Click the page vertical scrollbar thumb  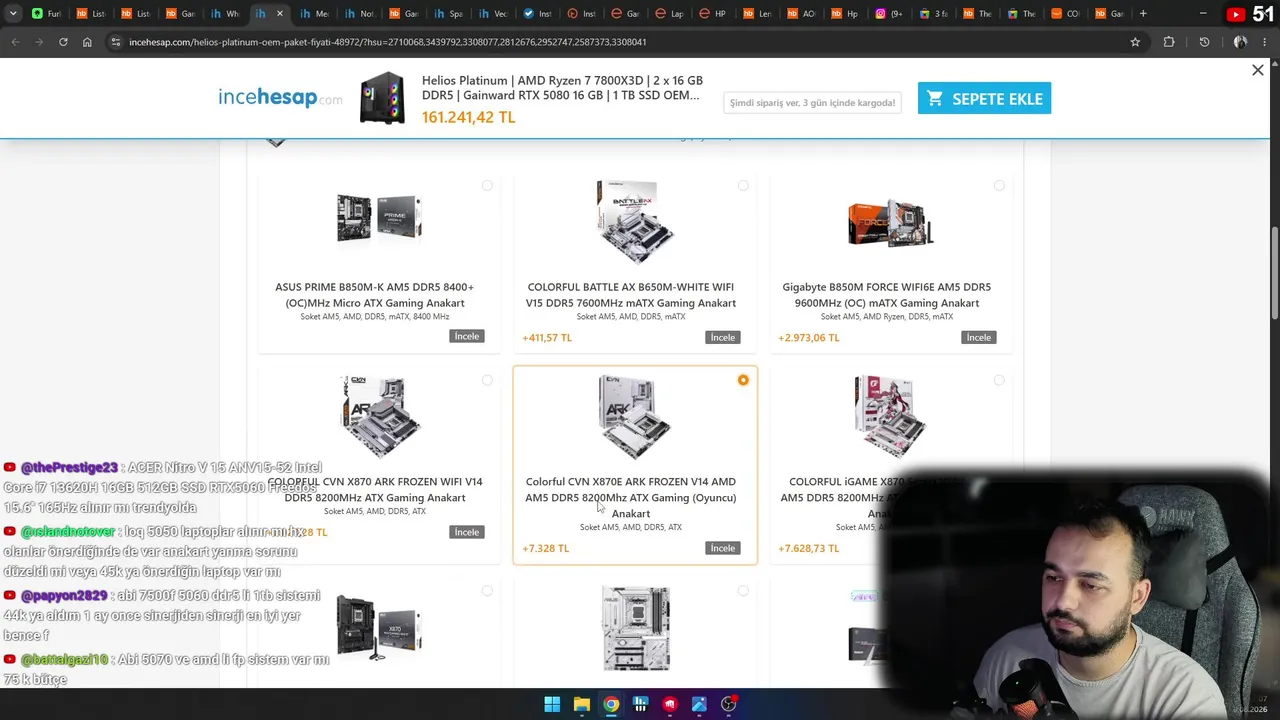click(x=1275, y=275)
